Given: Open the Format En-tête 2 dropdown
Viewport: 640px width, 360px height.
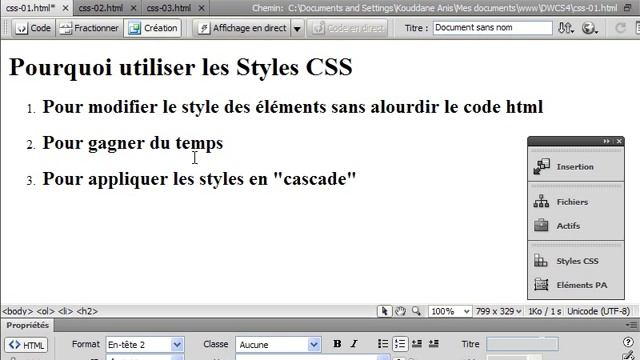Looking at the screenshot, I should [x=144, y=344].
